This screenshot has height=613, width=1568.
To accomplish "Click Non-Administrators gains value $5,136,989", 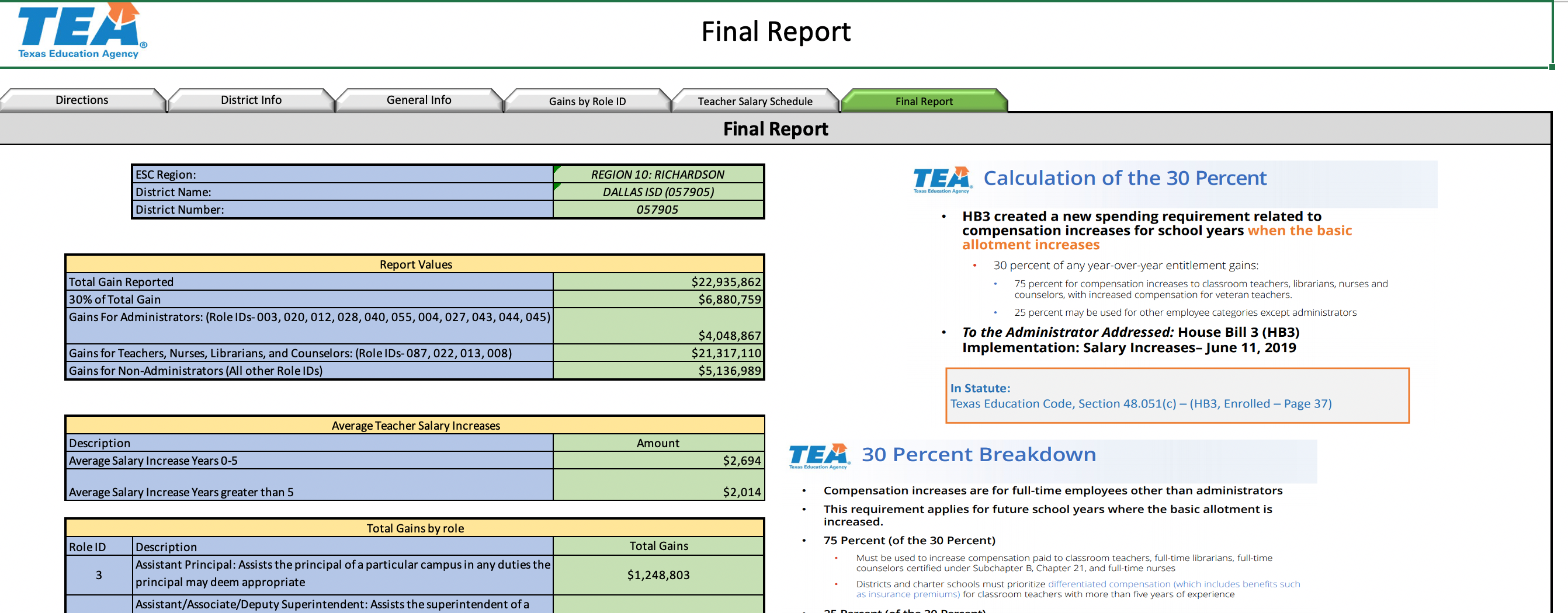I will click(x=658, y=370).
